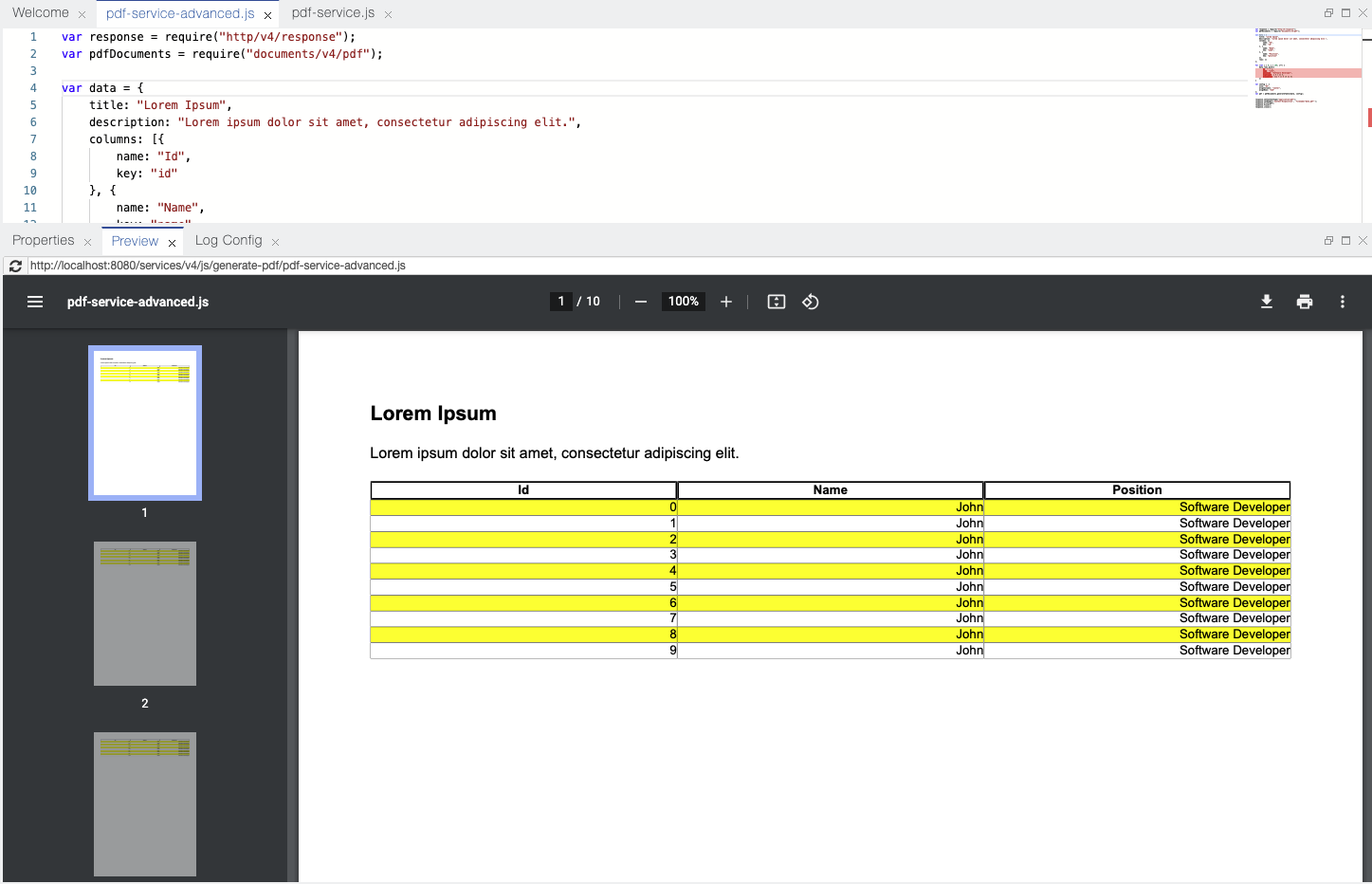Switch to the pdf-service-advanced.js tab
1372x884 pixels.
tap(180, 14)
